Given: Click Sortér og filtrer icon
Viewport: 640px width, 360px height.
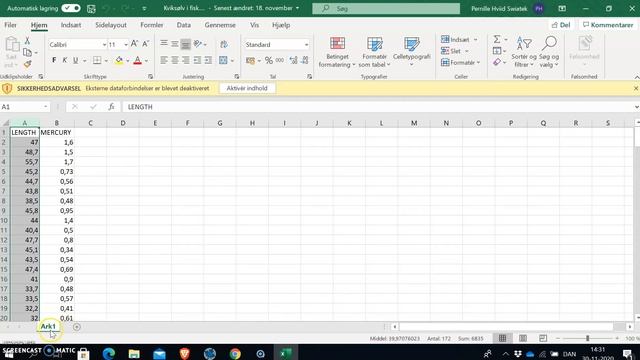Looking at the screenshot, I should click(x=524, y=52).
